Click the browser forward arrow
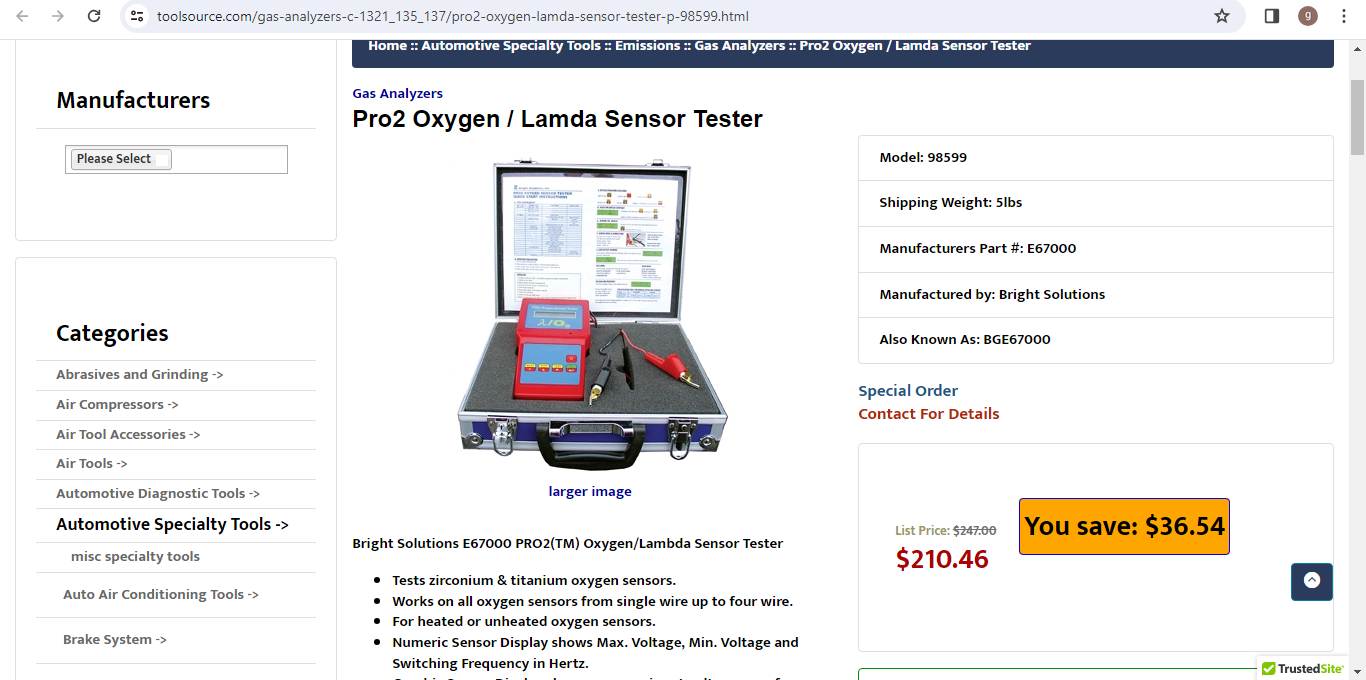 pos(58,16)
